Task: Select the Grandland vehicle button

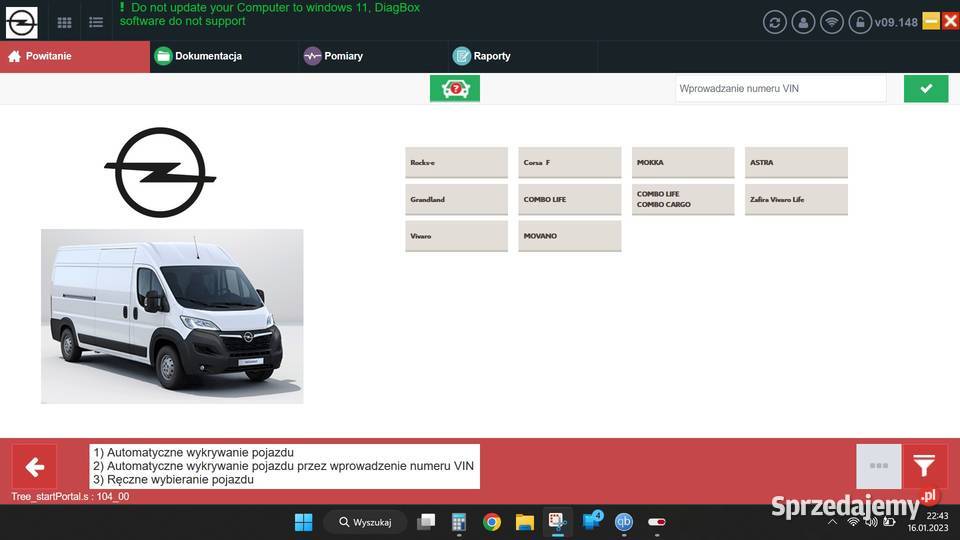Action: coord(456,200)
